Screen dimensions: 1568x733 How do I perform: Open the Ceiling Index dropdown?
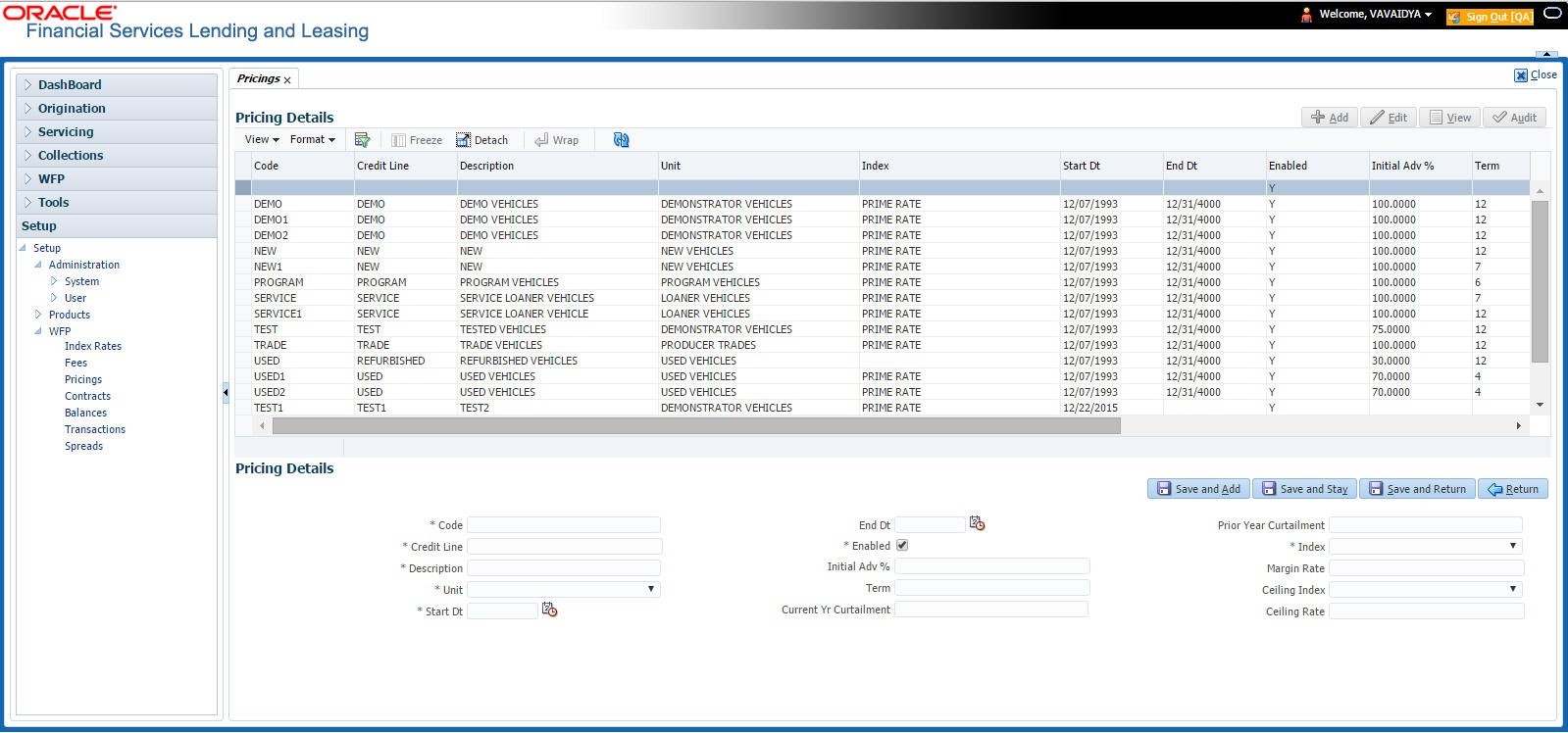pyautogui.click(x=1513, y=589)
